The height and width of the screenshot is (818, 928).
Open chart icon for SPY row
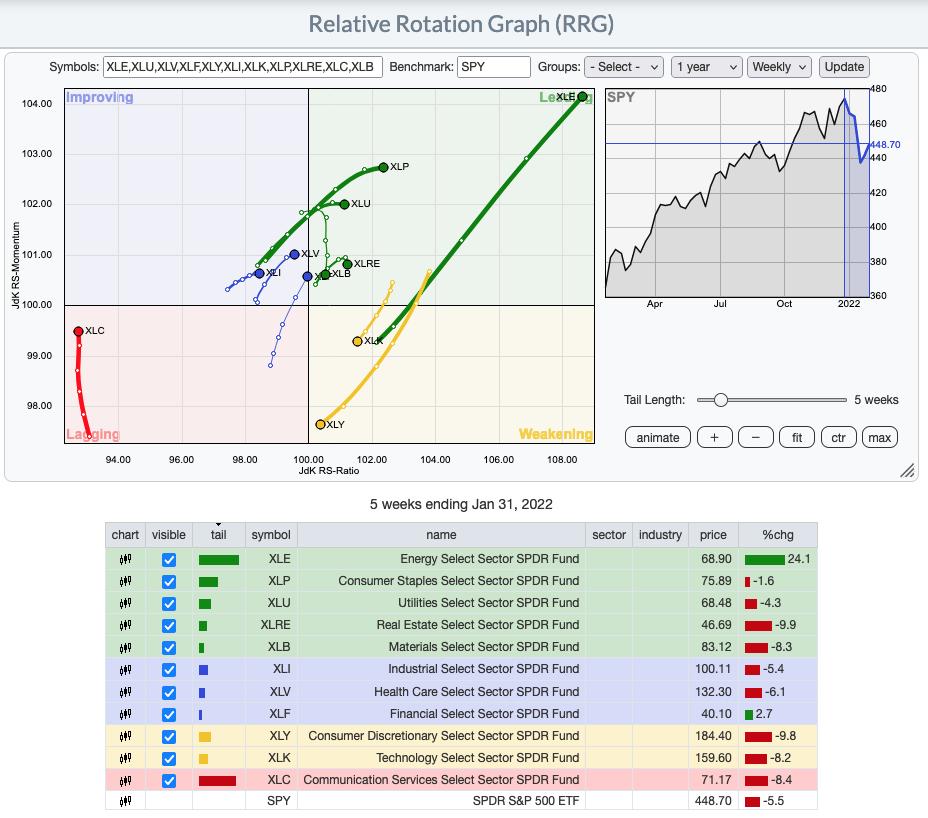(x=125, y=801)
